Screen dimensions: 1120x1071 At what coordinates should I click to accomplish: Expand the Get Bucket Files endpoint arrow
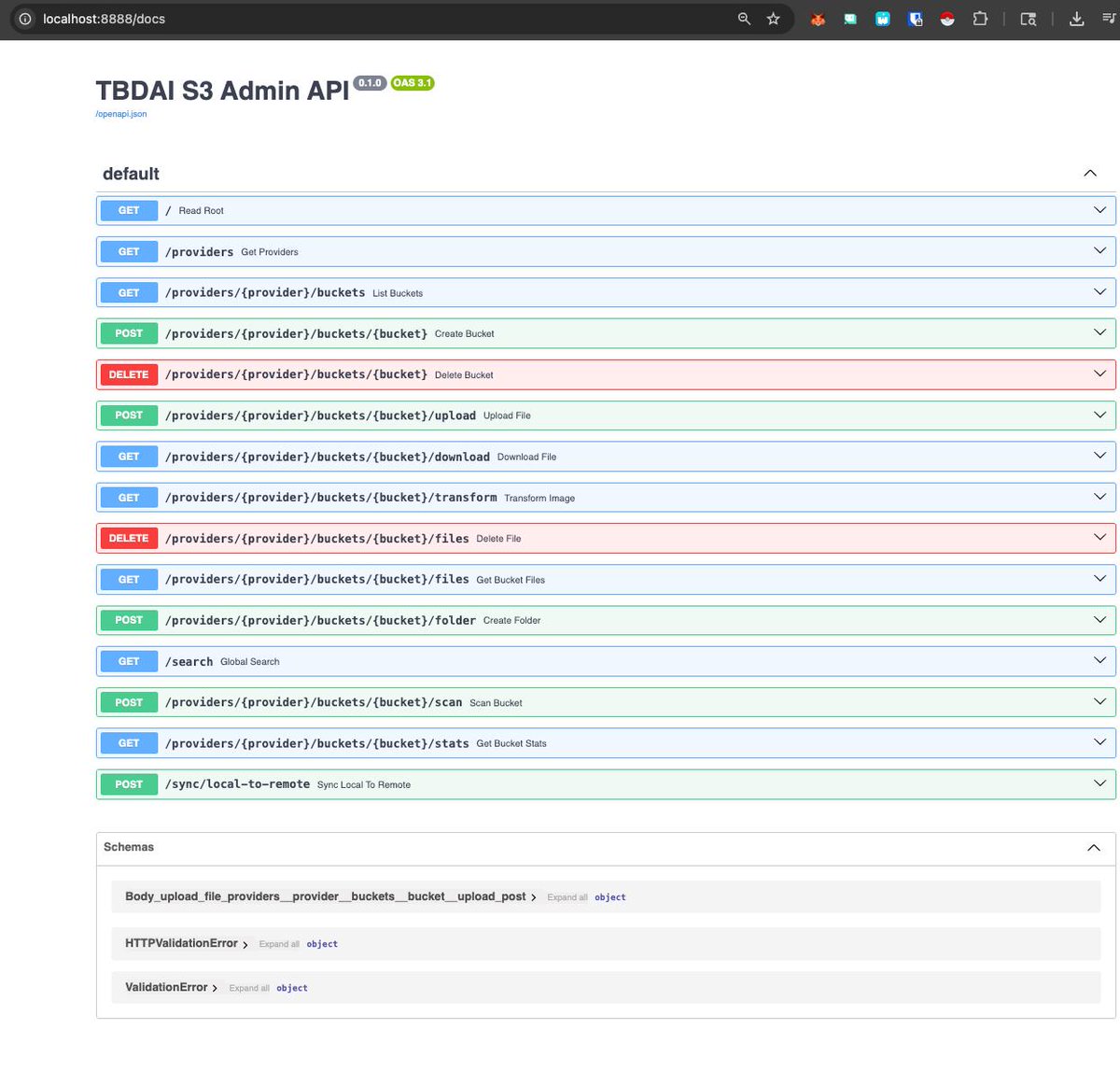click(x=1099, y=579)
